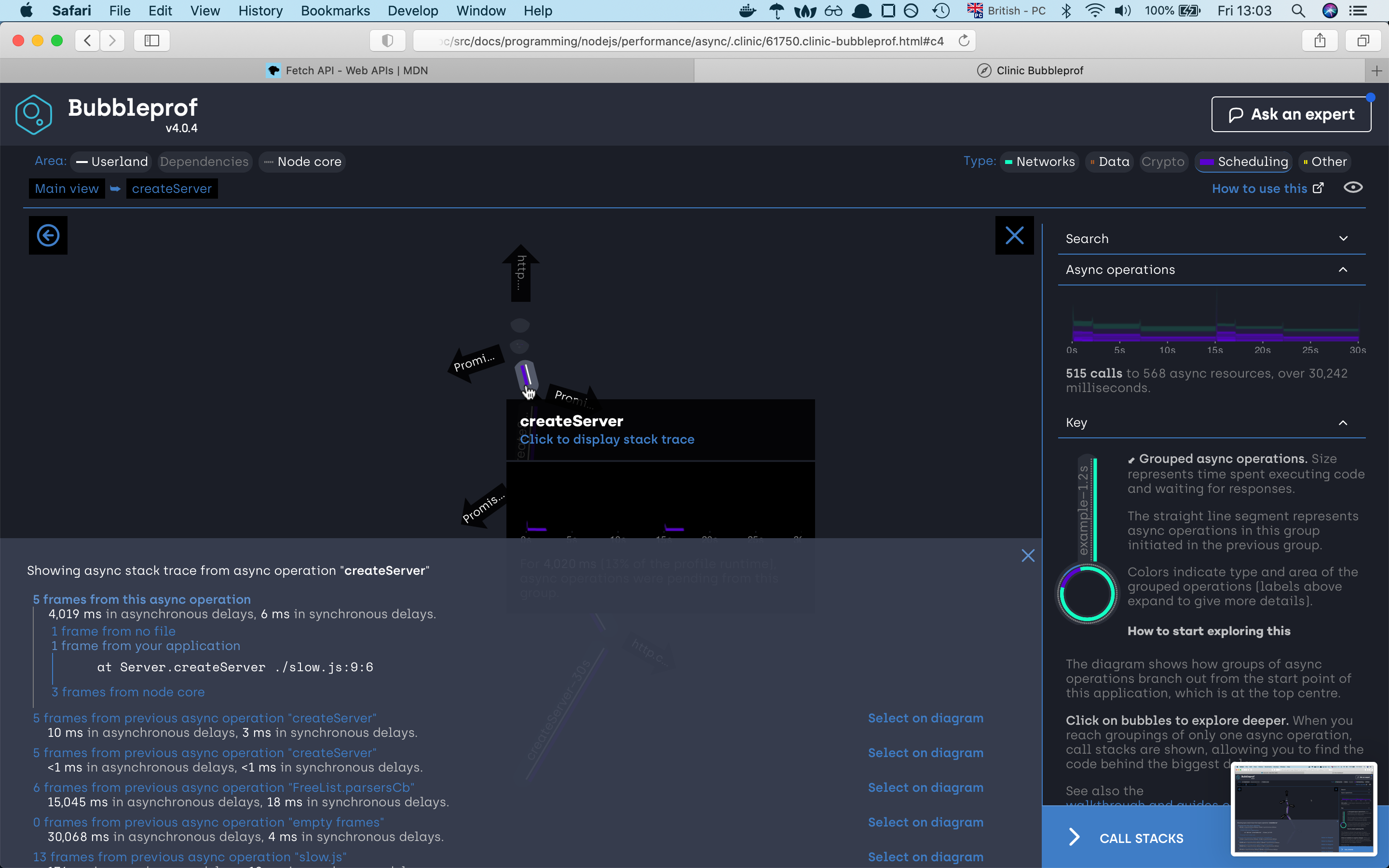This screenshot has width=1389, height=868.
Task: Open the Develop menu
Action: pos(412,11)
